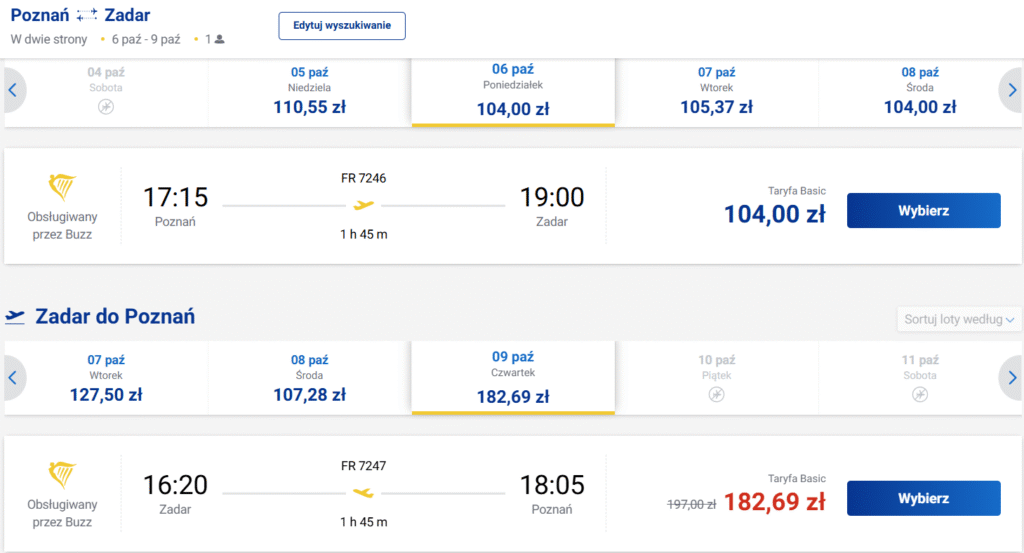Click the no-flight icon under 04 paź Sobota

click(106, 107)
